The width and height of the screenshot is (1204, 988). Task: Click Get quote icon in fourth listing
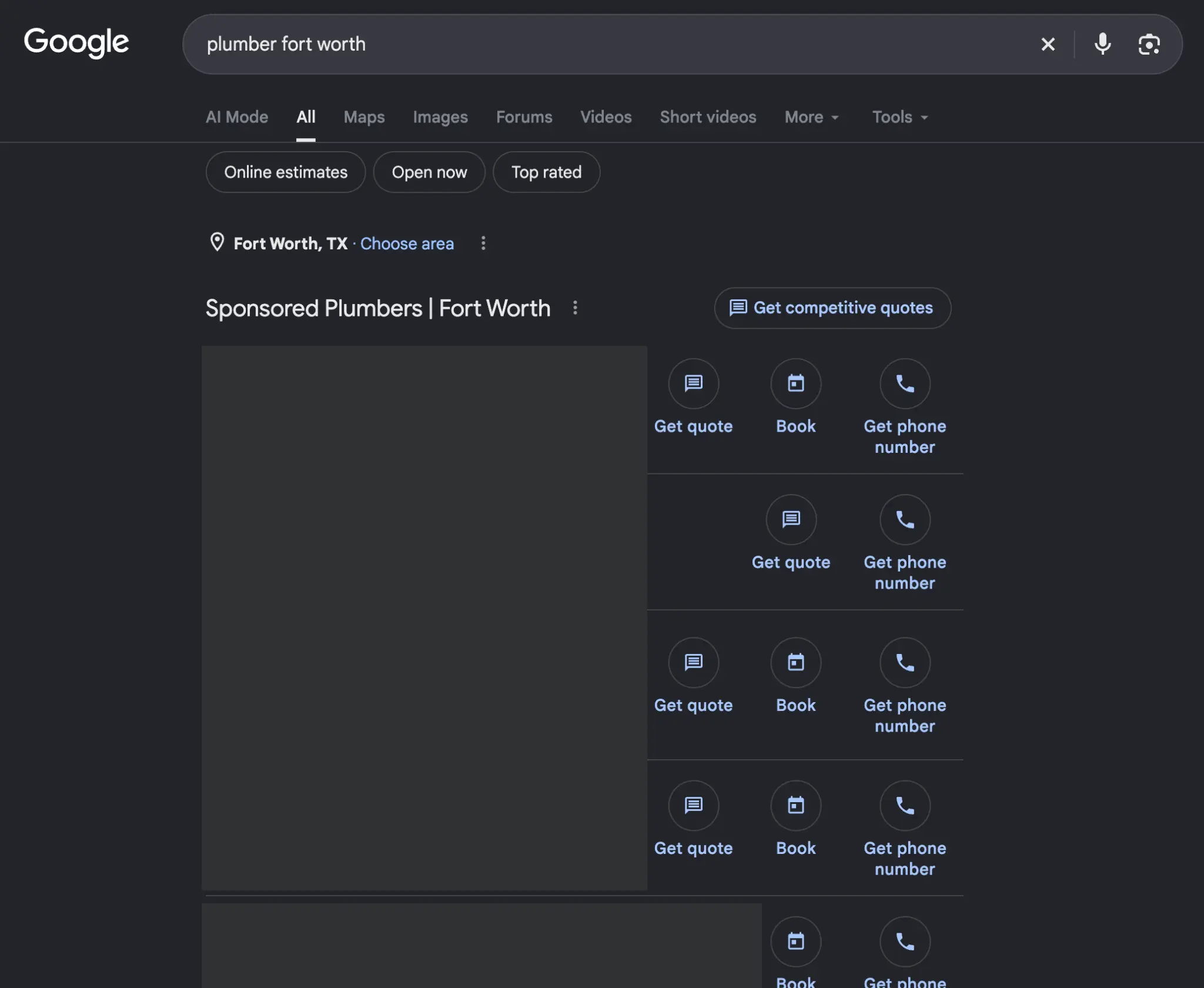(x=694, y=805)
